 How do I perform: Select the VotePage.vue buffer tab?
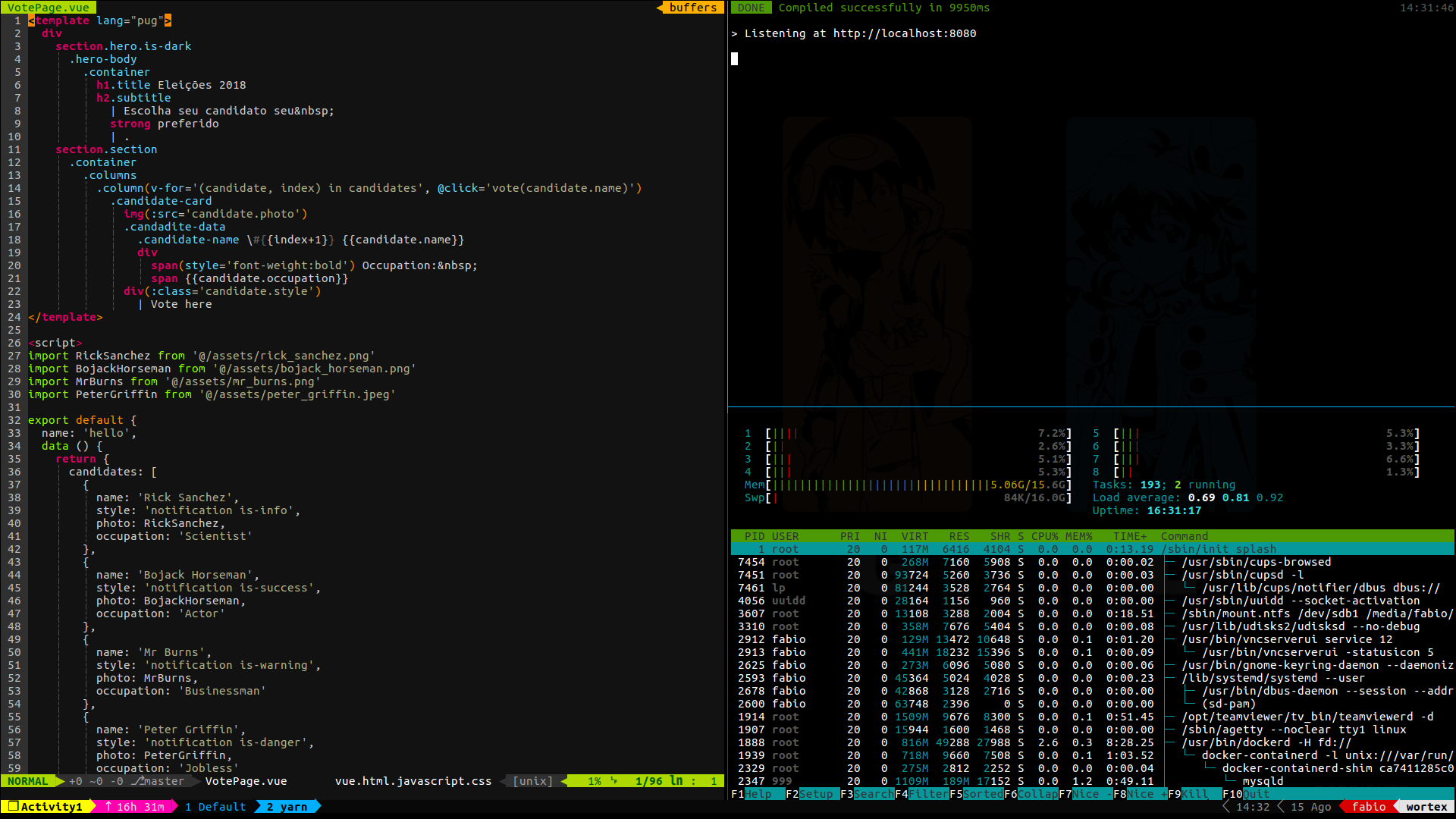(49, 8)
